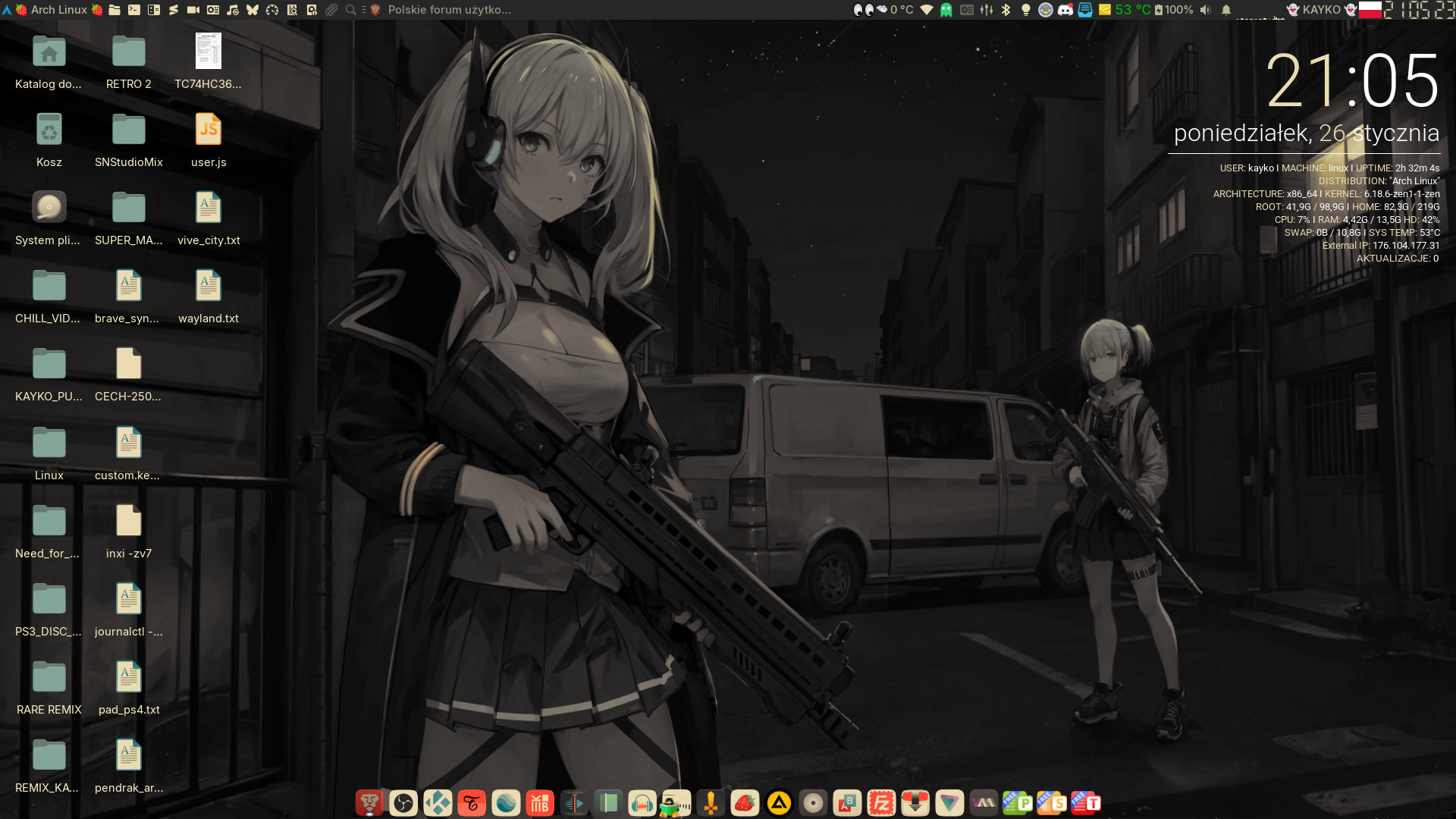This screenshot has width=1456, height=819.
Task: Open OBS Studio from the dock
Action: [403, 802]
